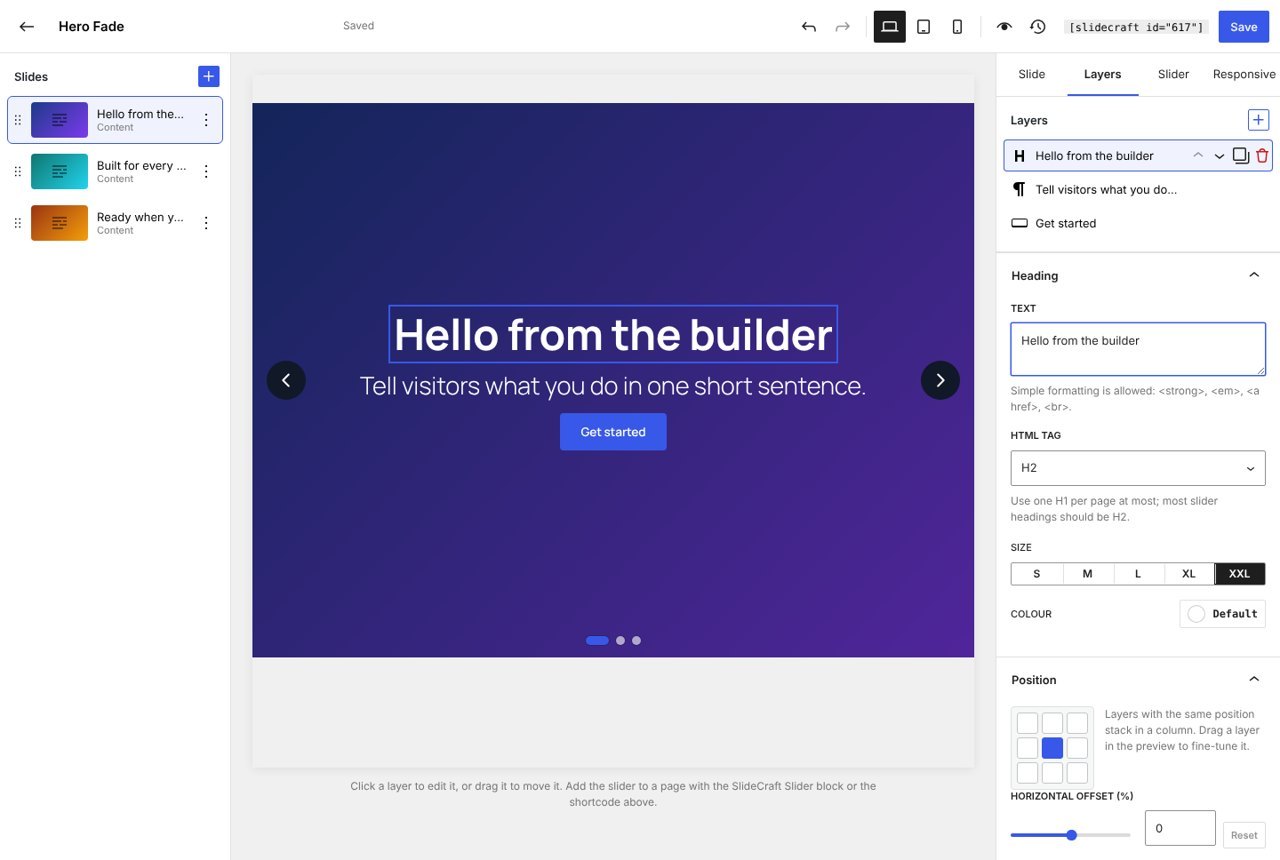The height and width of the screenshot is (860, 1280).
Task: Click the 'Get started' button in slide preview
Action: coord(613,432)
